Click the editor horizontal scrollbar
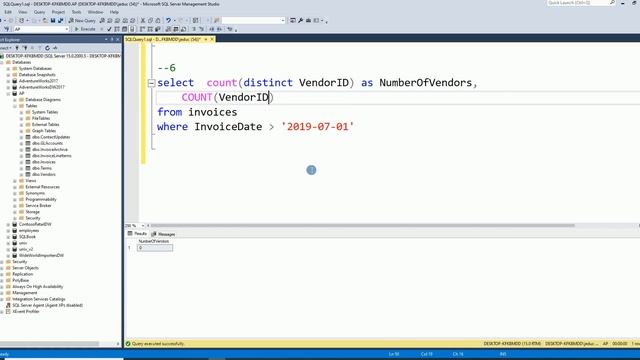The width and height of the screenshot is (640, 360). [362, 225]
